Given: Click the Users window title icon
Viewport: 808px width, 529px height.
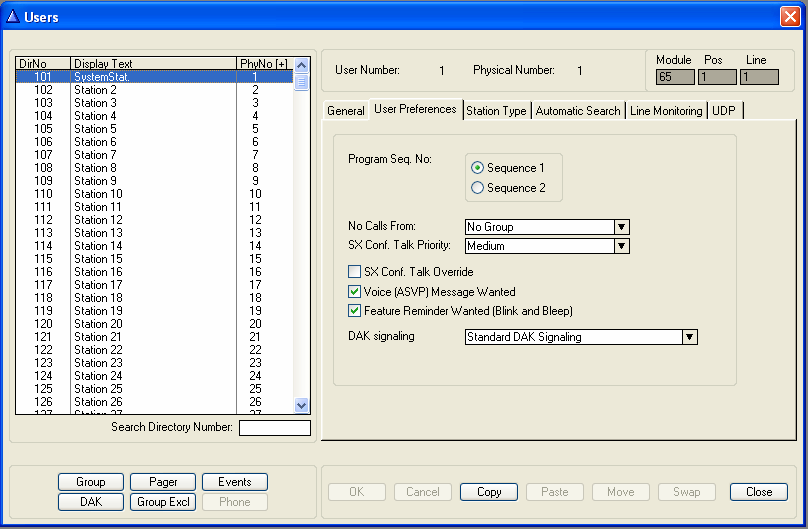Looking at the screenshot, I should tap(13, 16).
